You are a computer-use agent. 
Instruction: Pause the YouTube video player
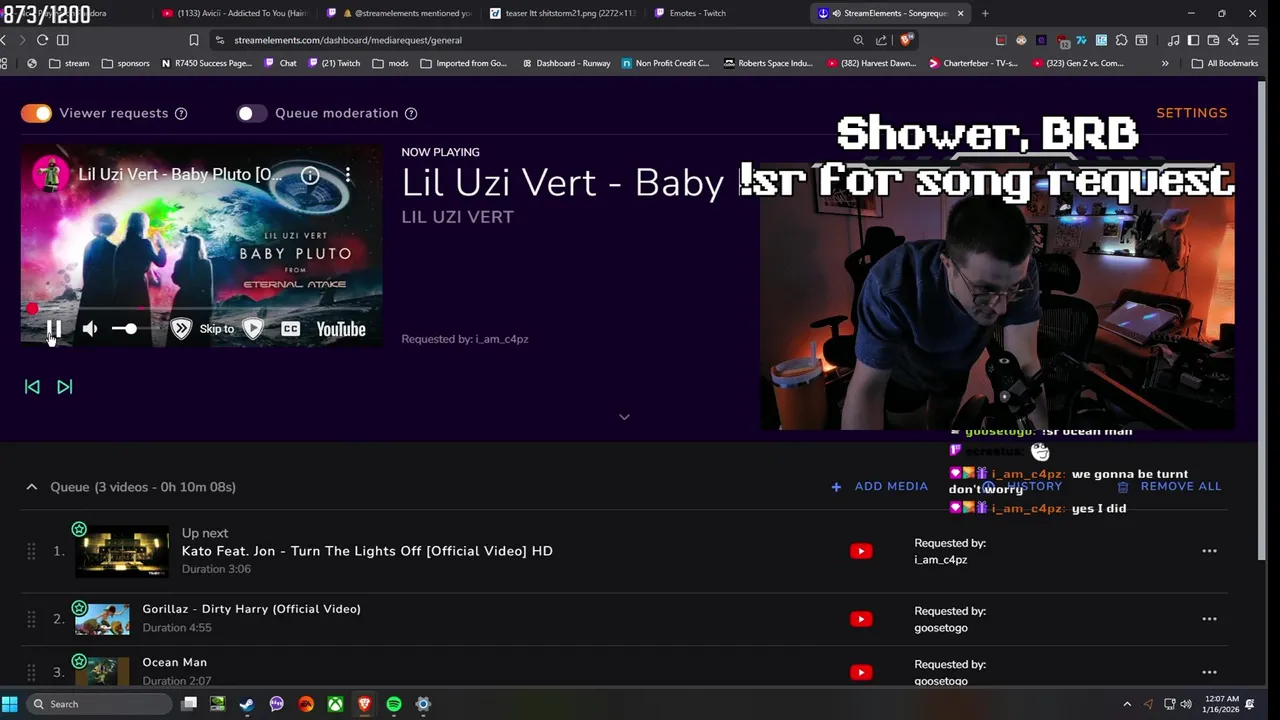pyautogui.click(x=54, y=329)
